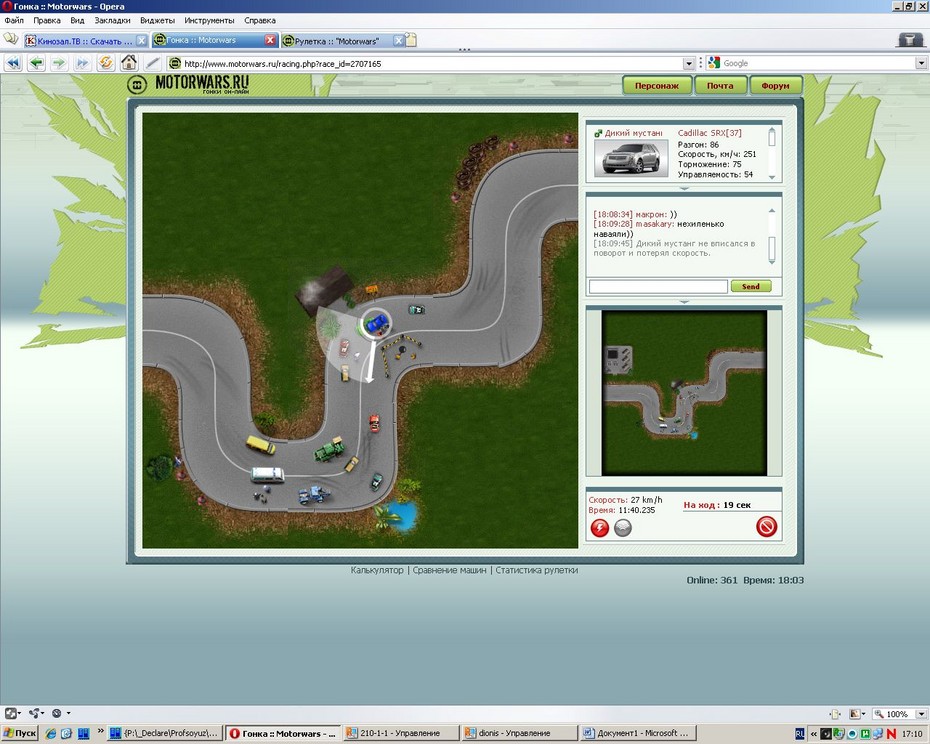The width and height of the screenshot is (930, 744).
Task: Expand the quick launch overflow chevron
Action: (x=100, y=730)
